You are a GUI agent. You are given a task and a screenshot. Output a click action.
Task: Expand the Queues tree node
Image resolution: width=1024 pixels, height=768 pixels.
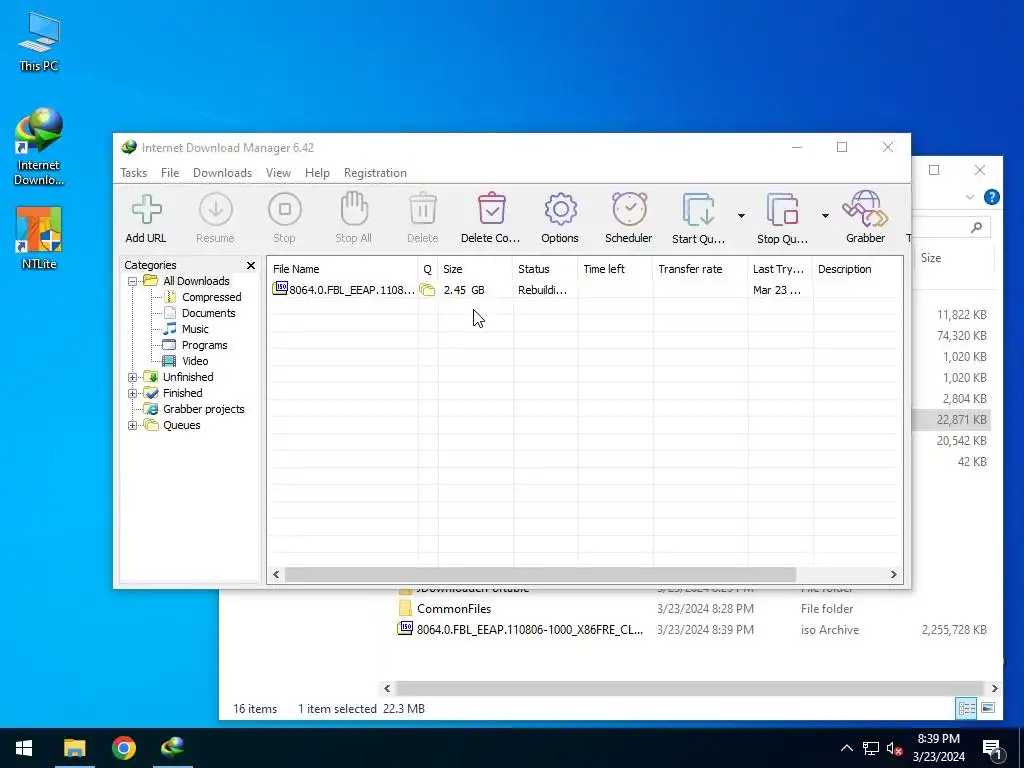click(x=133, y=425)
